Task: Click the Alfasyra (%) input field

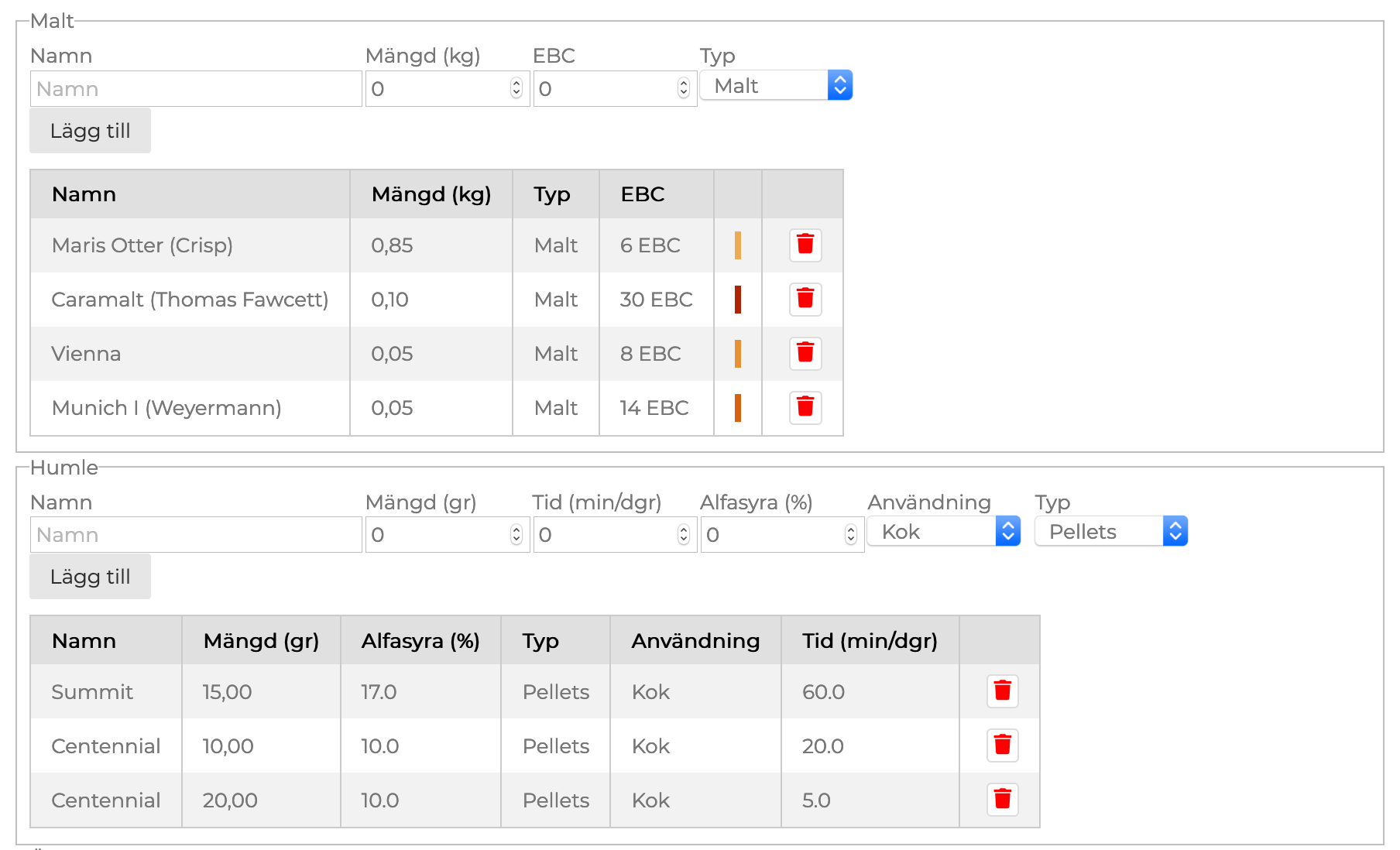Action: pyautogui.click(x=773, y=535)
